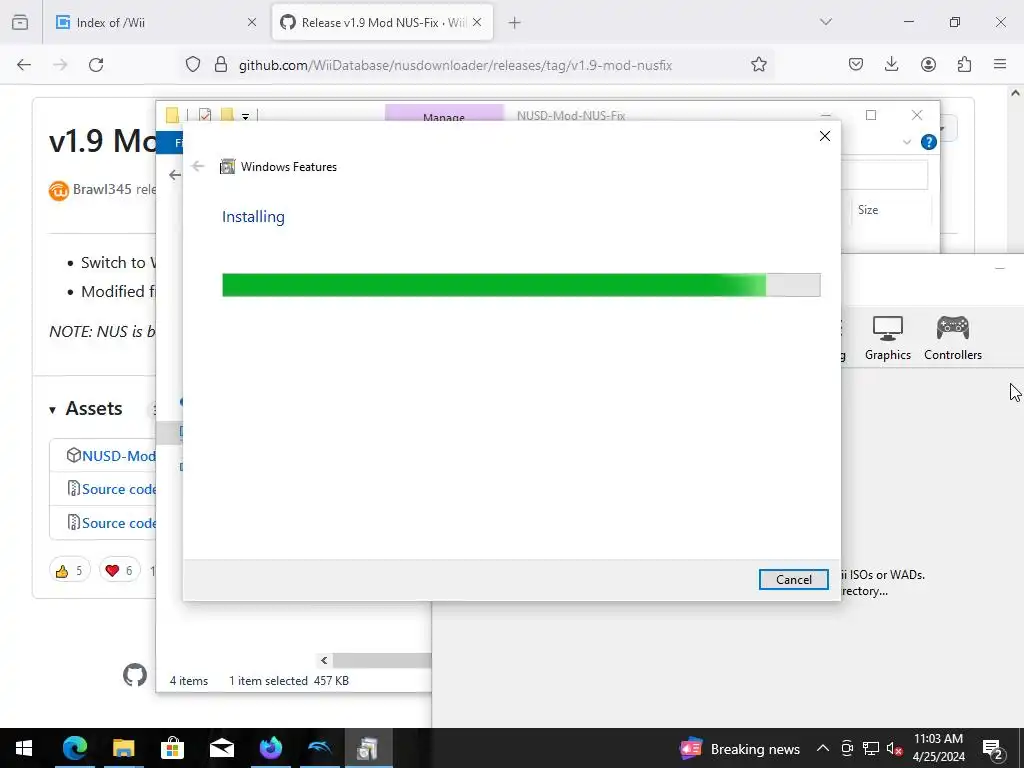Reload the GitHub page
1024x768 pixels.
(x=96, y=65)
